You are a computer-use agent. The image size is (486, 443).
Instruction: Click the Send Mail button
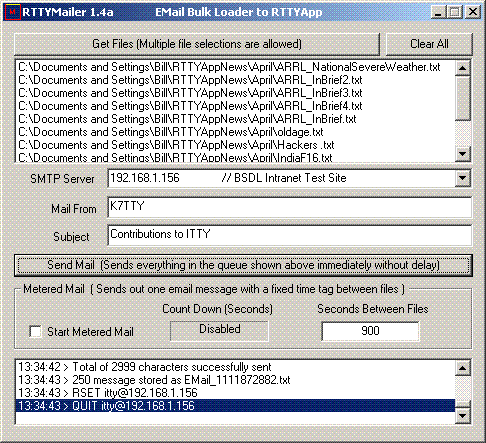click(x=243, y=265)
